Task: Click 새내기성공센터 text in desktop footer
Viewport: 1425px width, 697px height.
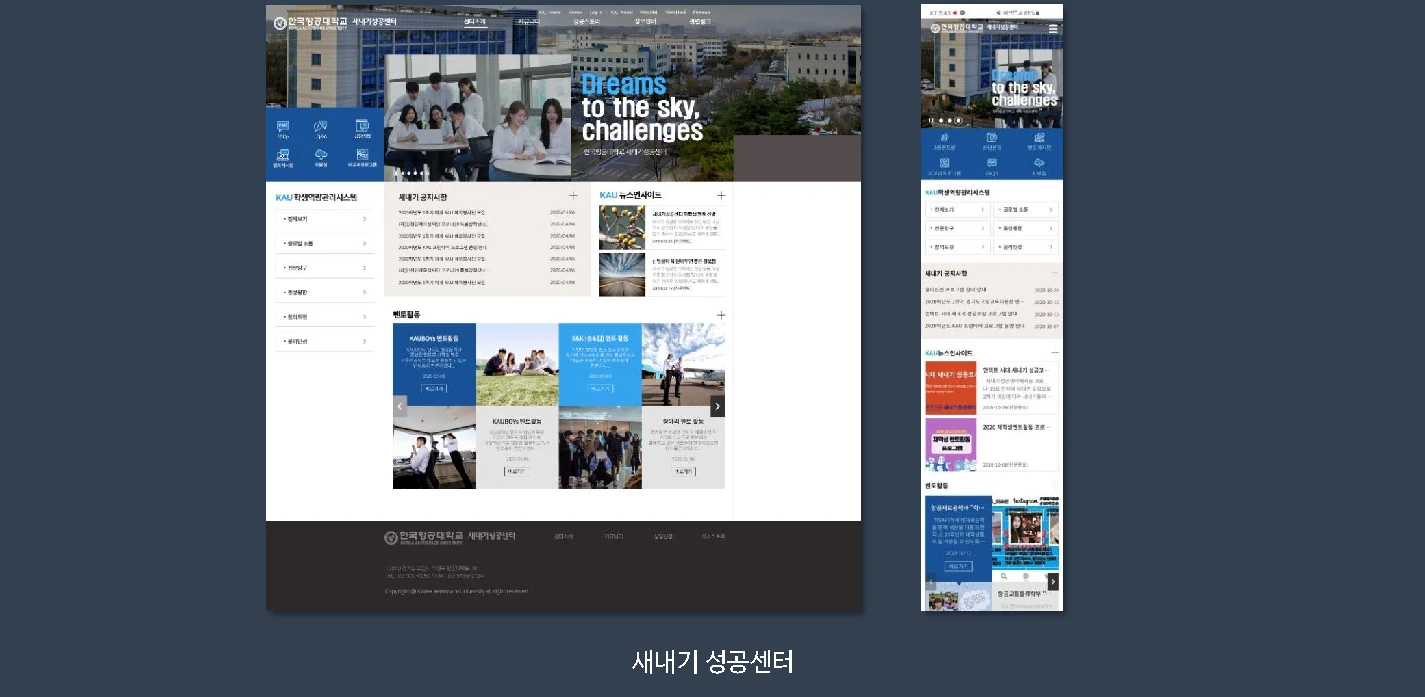Action: 492,537
